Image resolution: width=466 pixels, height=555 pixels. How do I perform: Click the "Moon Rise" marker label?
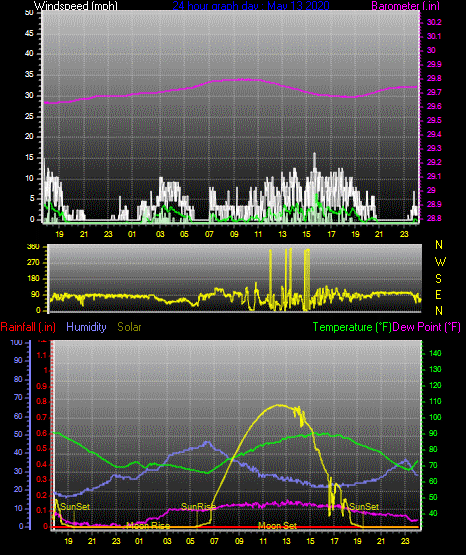coord(148,526)
